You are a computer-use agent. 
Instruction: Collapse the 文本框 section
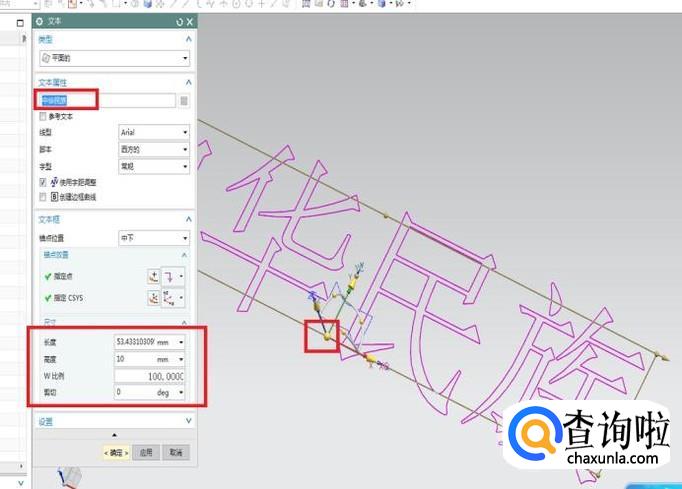click(x=188, y=219)
